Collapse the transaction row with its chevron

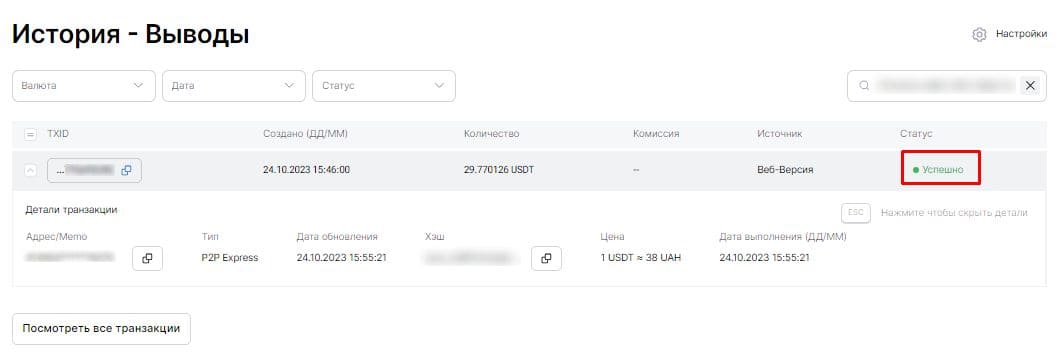[30, 170]
